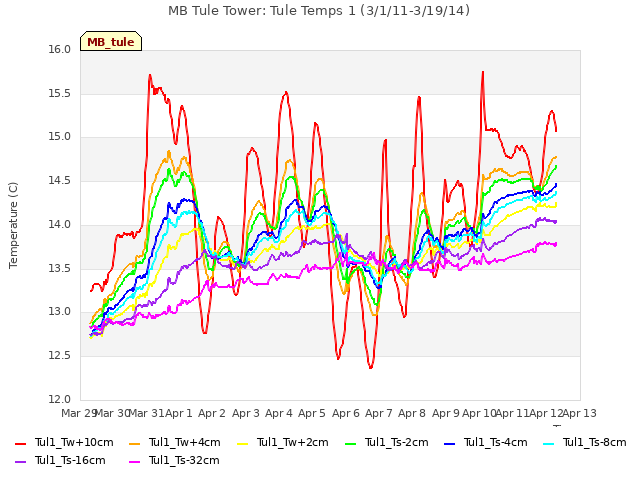Click the blue Tul1_Ts-4cm legend swatch
The height and width of the screenshot is (480, 640).
[449, 444]
